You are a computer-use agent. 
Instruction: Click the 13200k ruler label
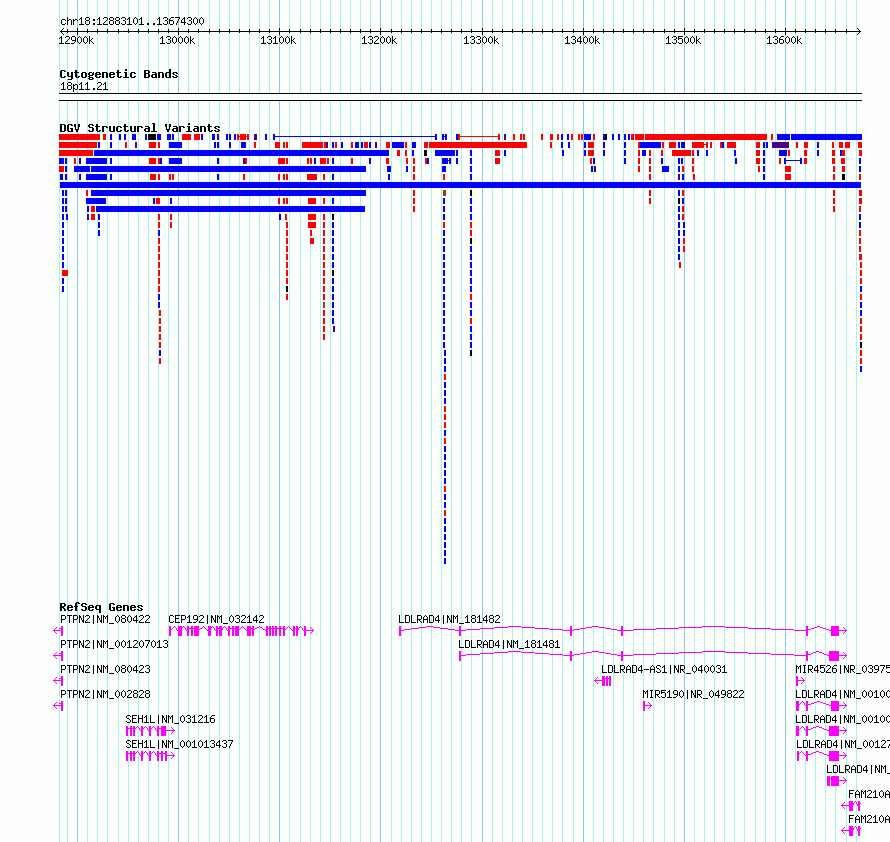pos(379,40)
